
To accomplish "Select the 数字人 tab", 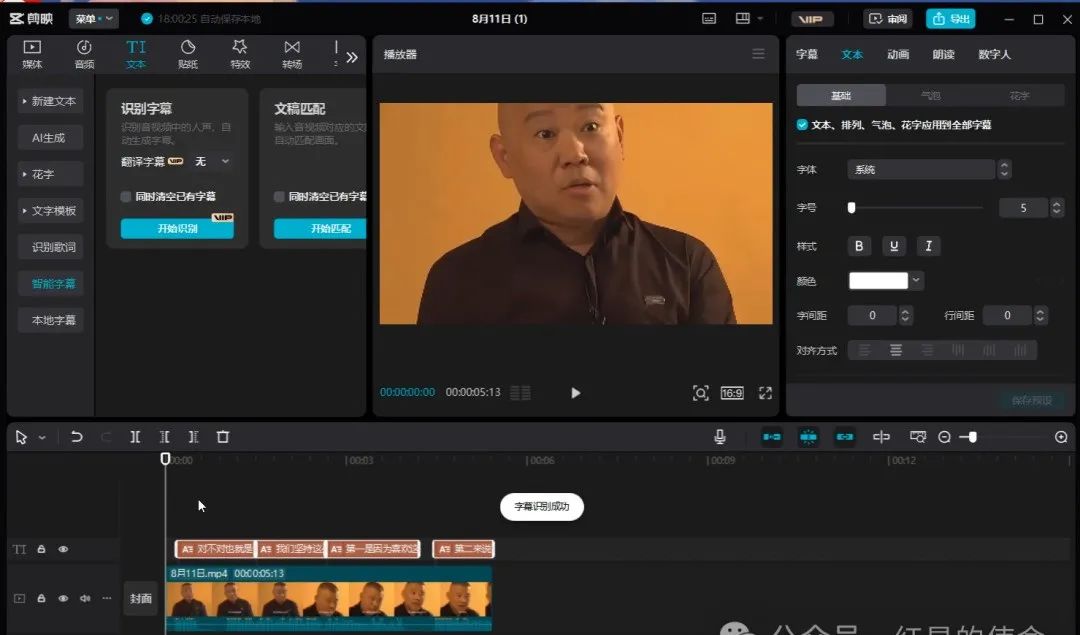I will coord(994,54).
